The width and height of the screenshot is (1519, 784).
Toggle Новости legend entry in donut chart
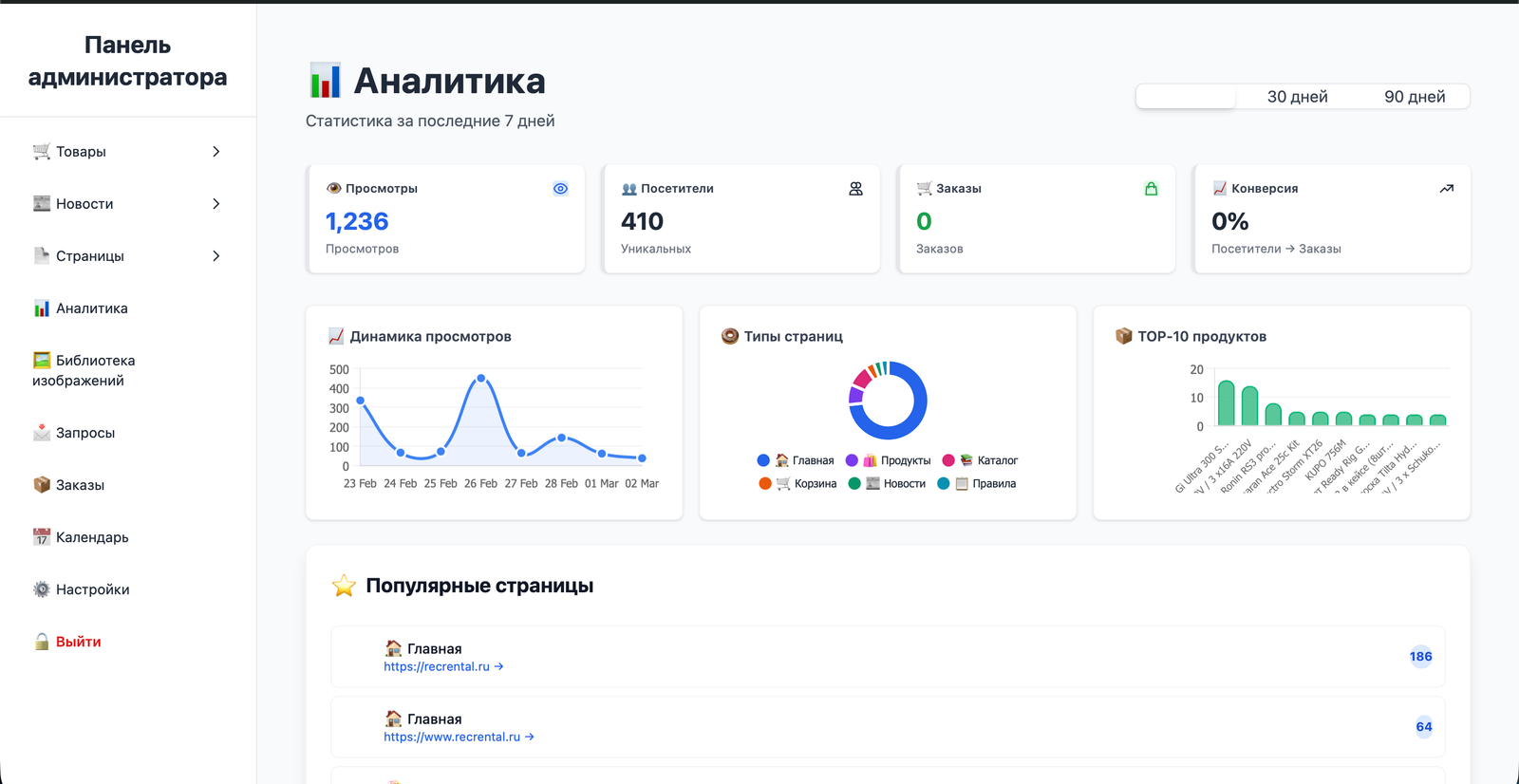[x=887, y=483]
